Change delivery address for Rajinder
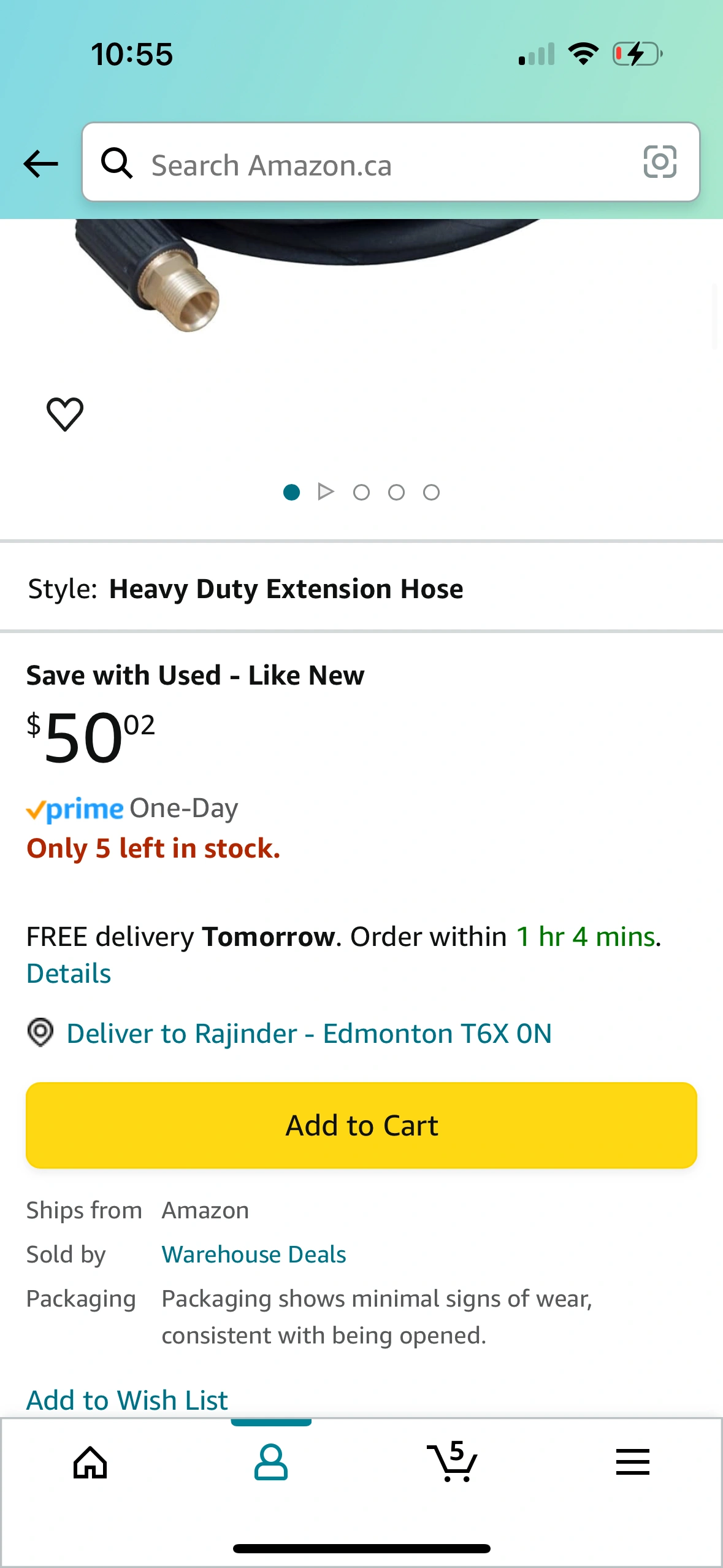Viewport: 723px width, 1568px height. 309,1034
